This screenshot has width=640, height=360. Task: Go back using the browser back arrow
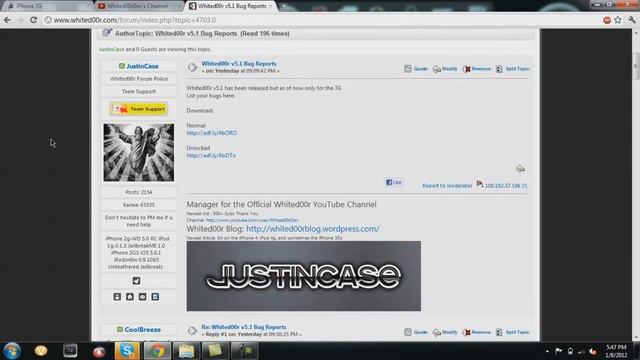7,20
